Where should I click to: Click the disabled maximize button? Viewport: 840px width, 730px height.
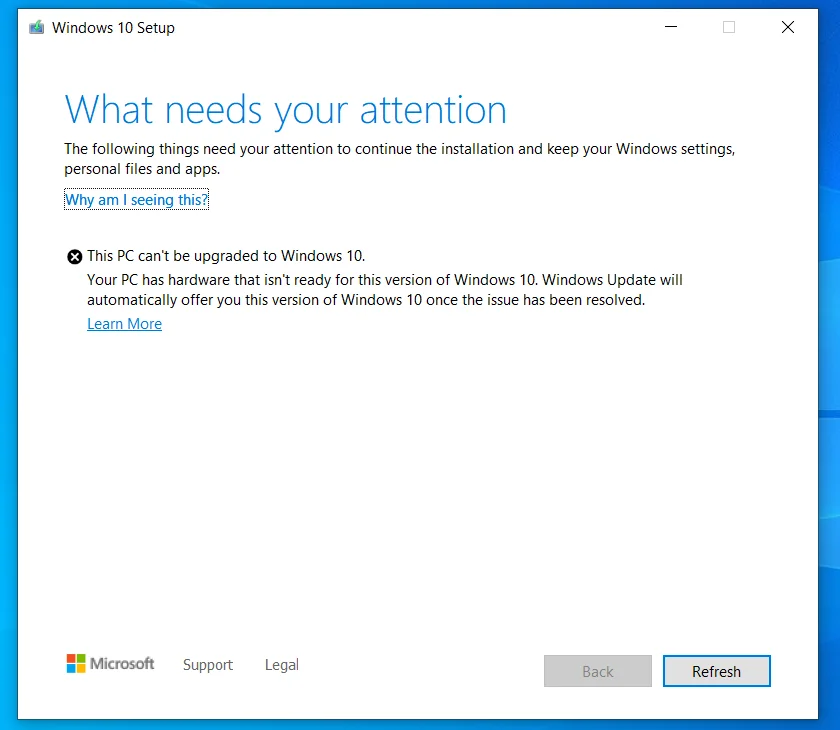pyautogui.click(x=729, y=27)
